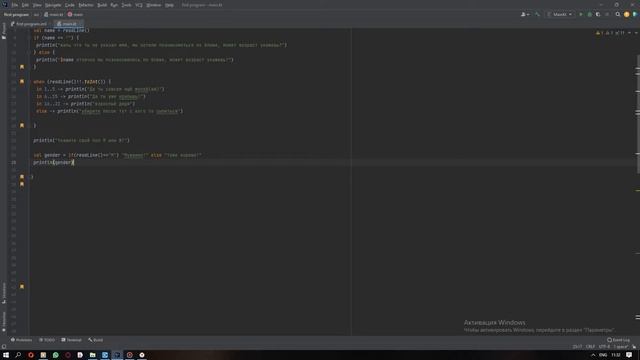640x360 pixels.
Task: Open the Navigate menu
Action: point(53,5)
